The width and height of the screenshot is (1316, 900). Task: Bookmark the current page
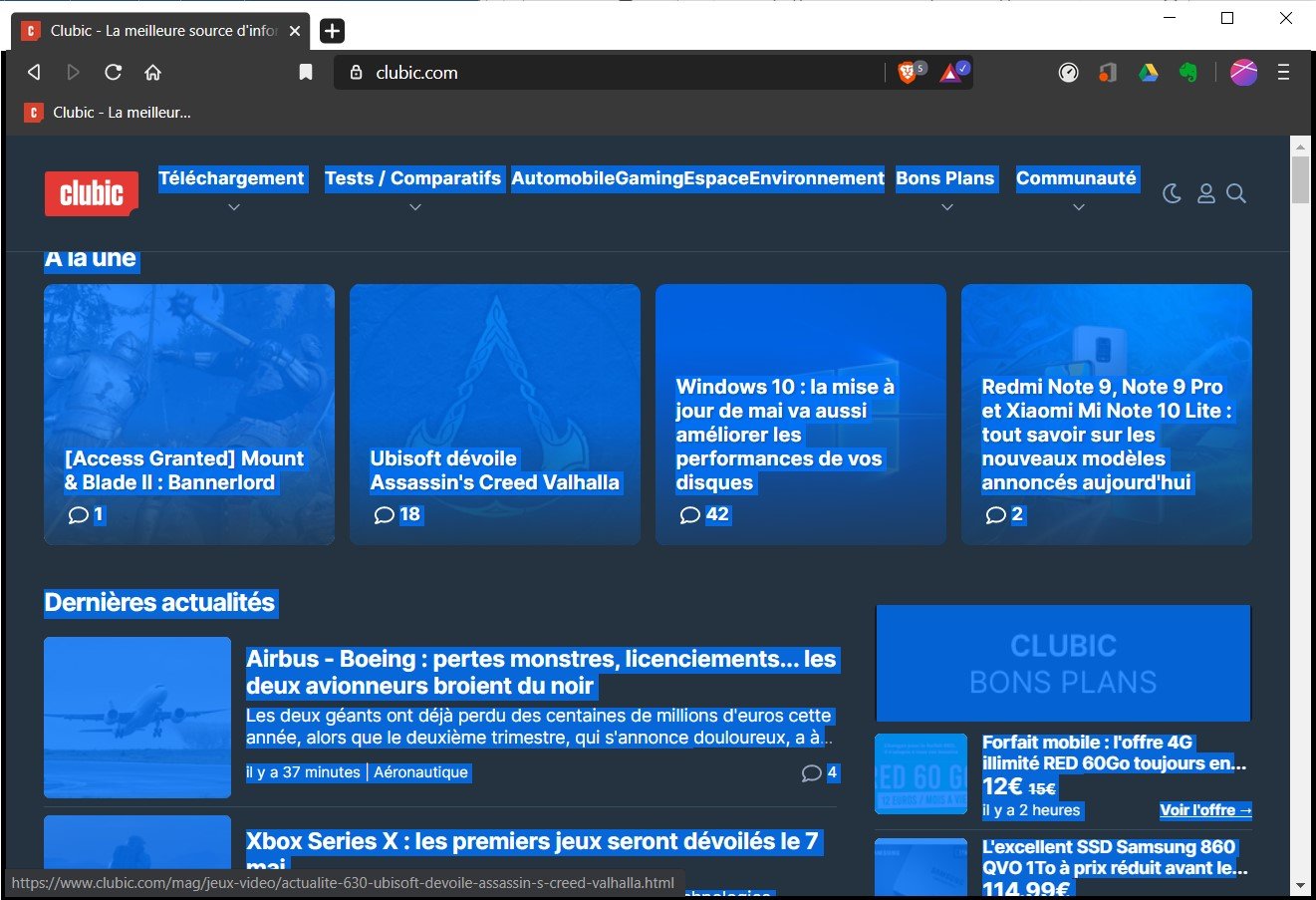pos(305,72)
